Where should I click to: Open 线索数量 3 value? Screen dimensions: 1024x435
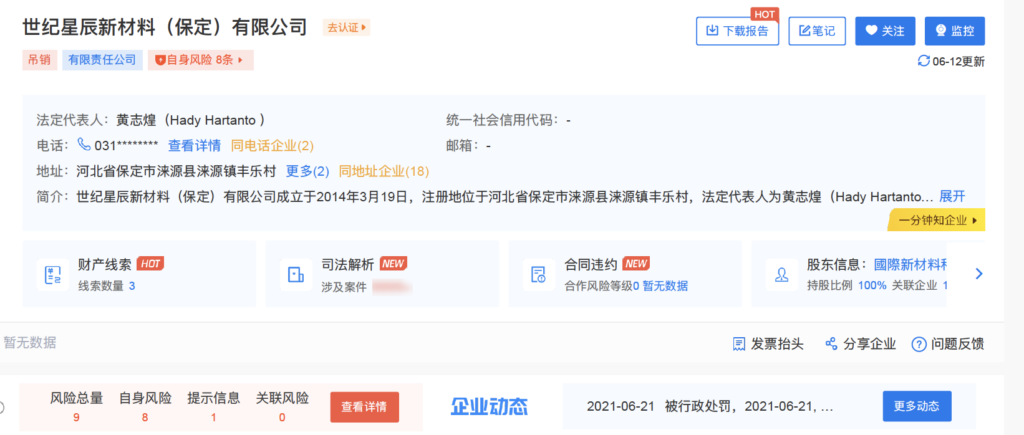[132, 285]
